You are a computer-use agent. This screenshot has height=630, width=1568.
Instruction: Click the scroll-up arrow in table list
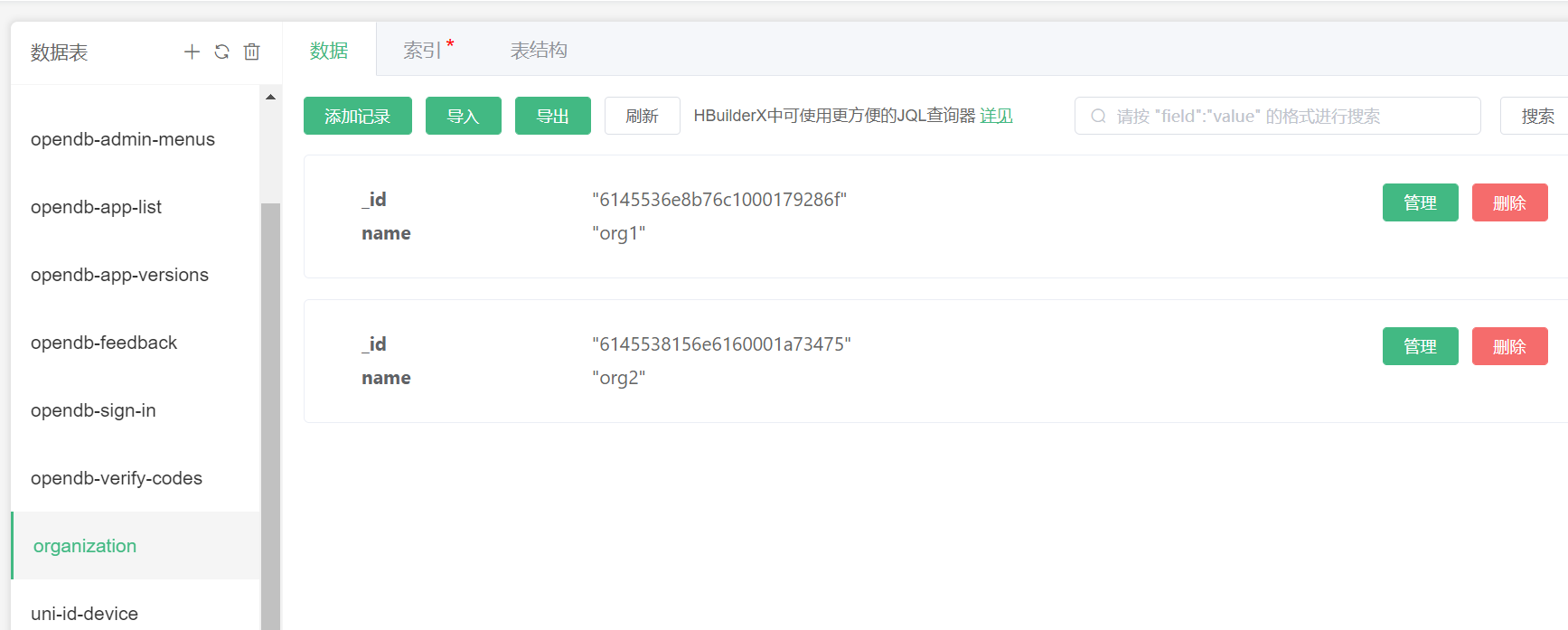(270, 97)
